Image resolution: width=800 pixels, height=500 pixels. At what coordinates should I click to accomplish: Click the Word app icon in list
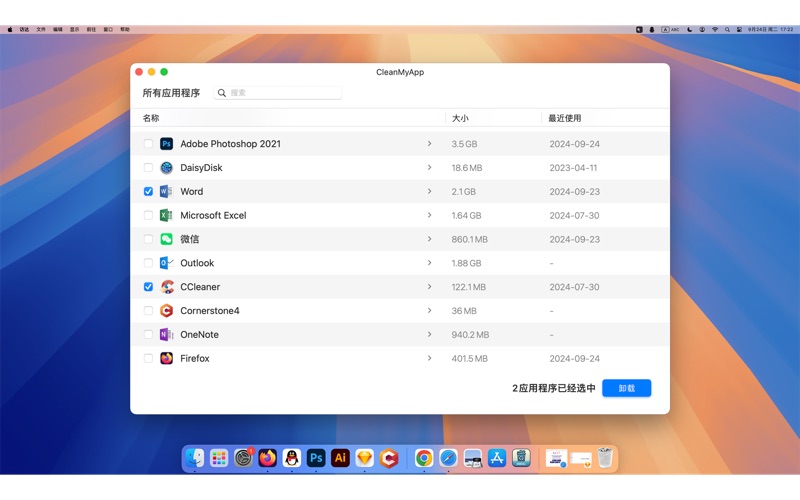tap(166, 191)
